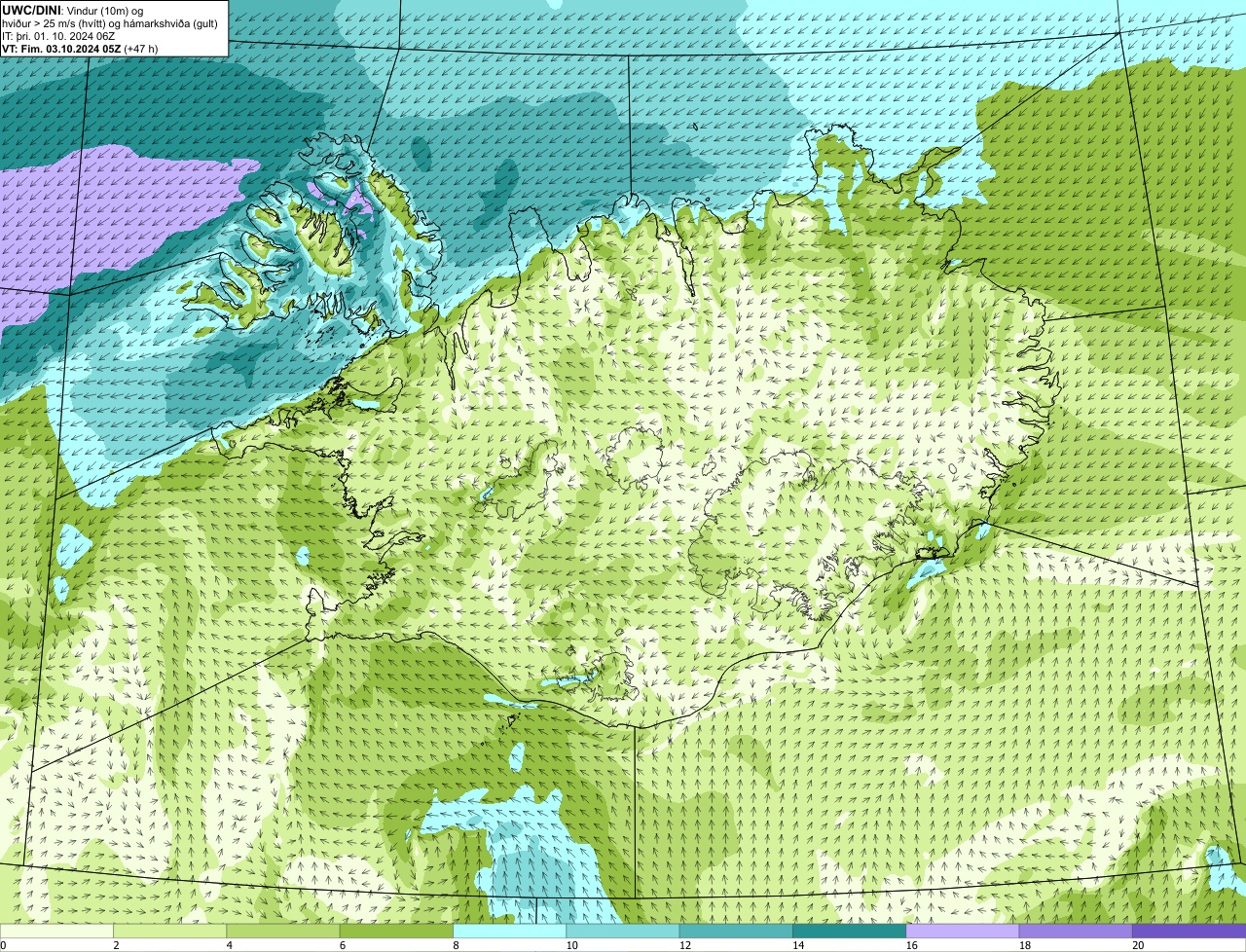Click the light green 2–4 m/s legend swatch
Viewport: 1246px width, 952px height.
point(169,932)
